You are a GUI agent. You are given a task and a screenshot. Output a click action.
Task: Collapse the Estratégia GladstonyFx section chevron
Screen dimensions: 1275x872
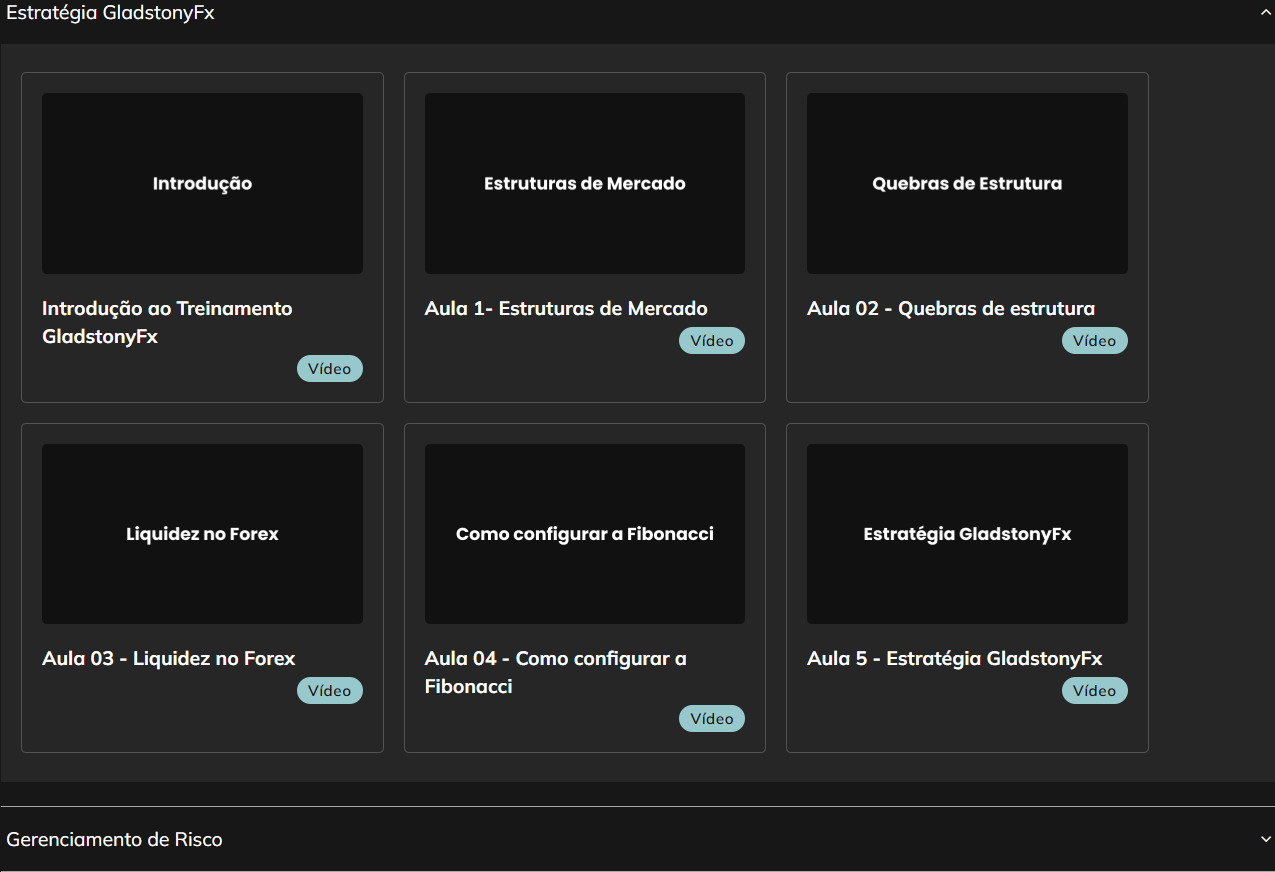click(x=1266, y=13)
